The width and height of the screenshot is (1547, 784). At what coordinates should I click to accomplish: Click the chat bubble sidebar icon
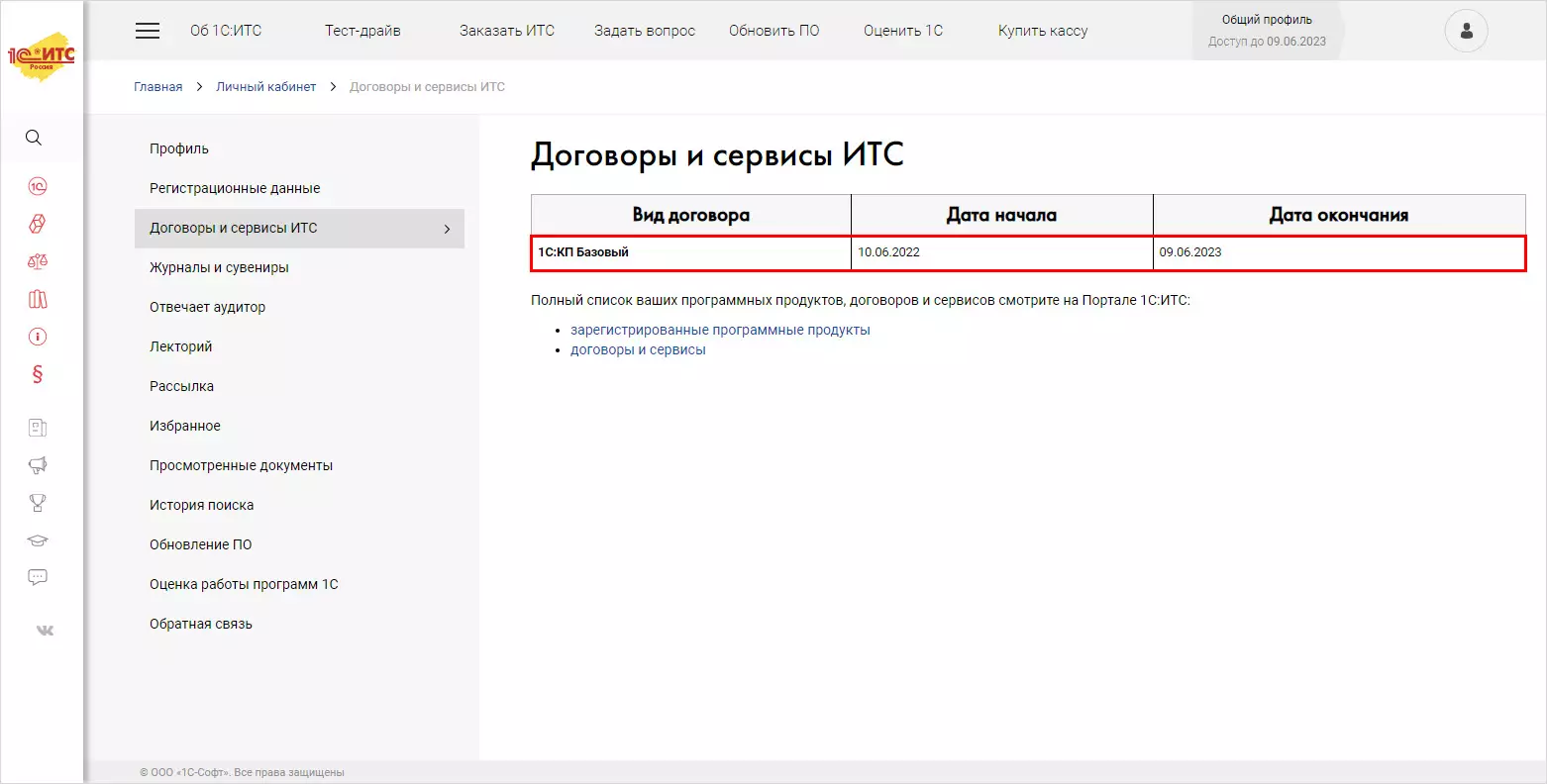tap(38, 577)
